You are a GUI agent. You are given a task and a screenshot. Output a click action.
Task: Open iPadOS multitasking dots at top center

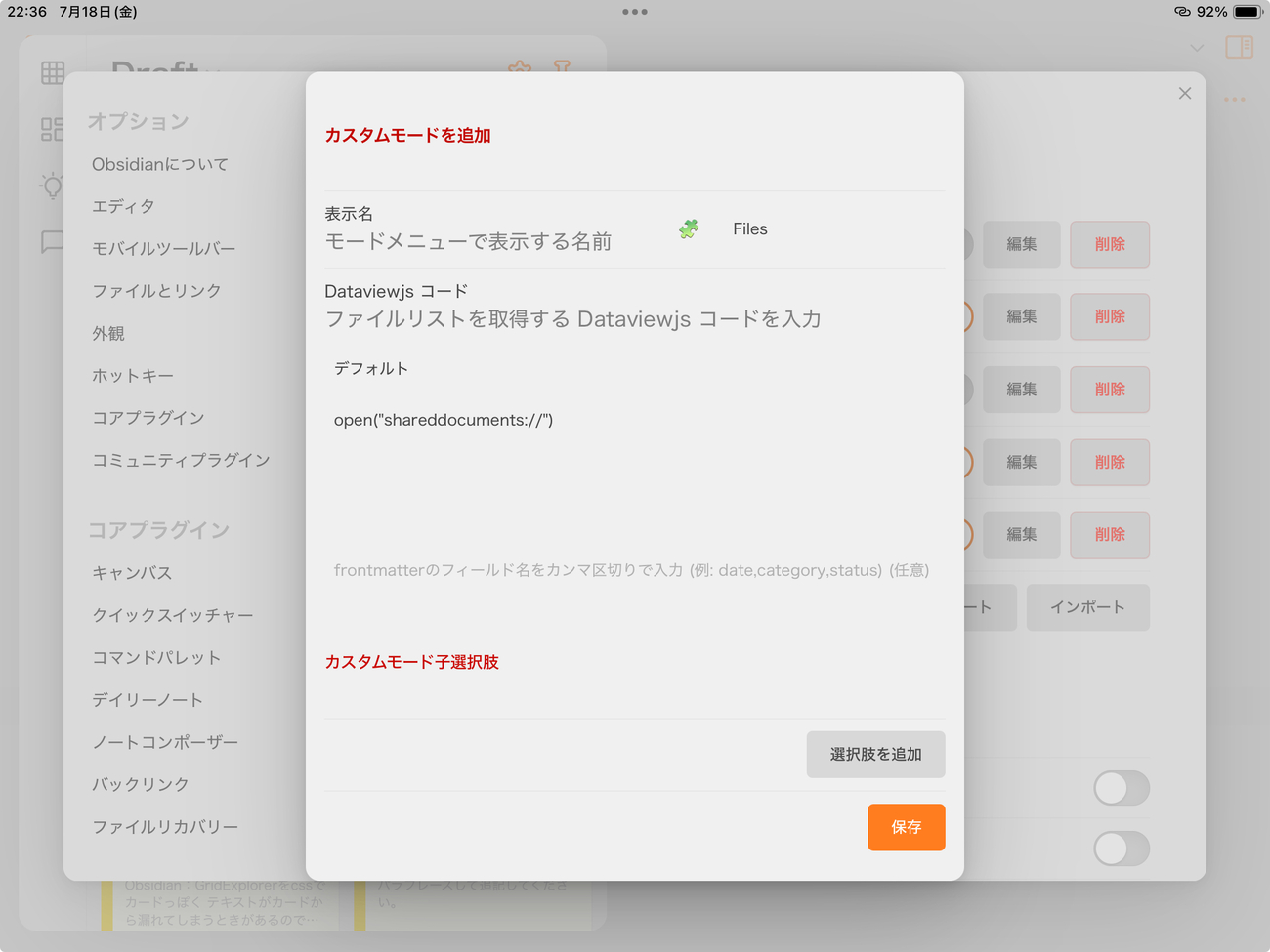[x=635, y=12]
